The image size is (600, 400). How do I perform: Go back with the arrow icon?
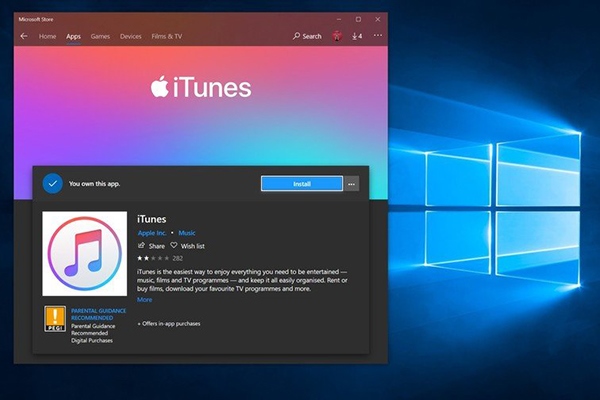[x=24, y=36]
